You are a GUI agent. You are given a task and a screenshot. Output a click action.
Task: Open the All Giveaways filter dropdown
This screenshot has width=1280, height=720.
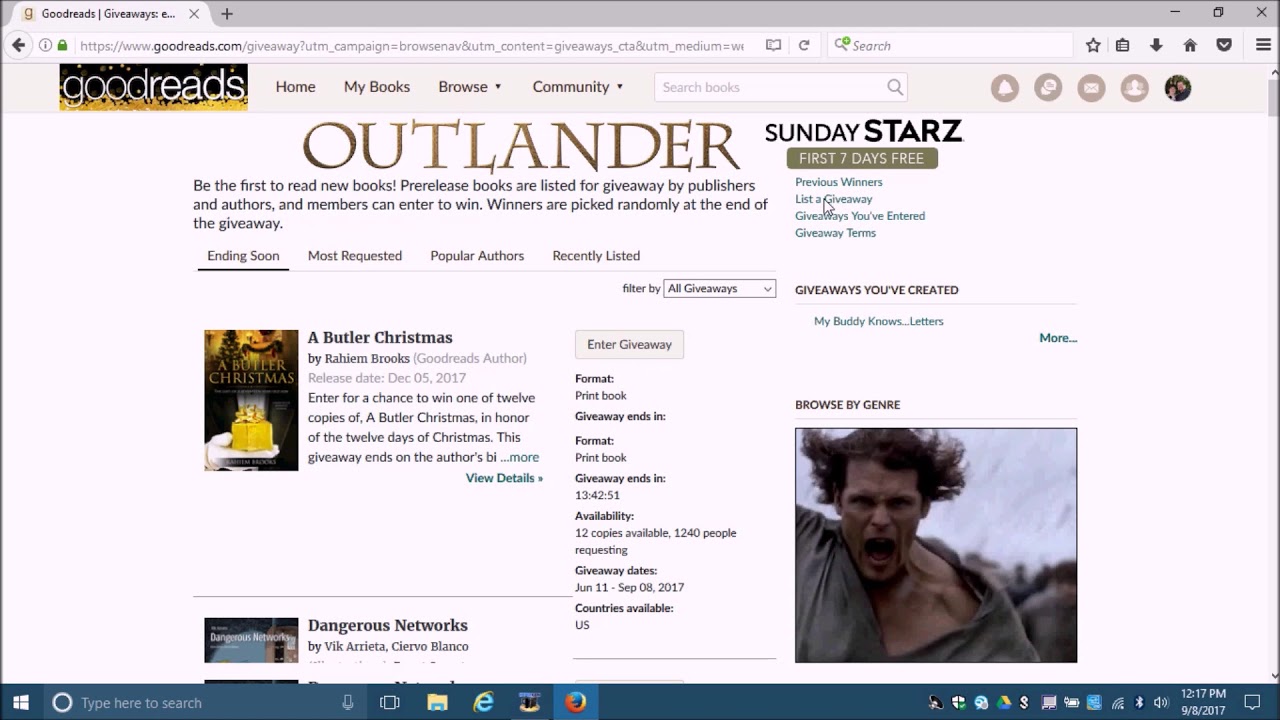(x=719, y=288)
